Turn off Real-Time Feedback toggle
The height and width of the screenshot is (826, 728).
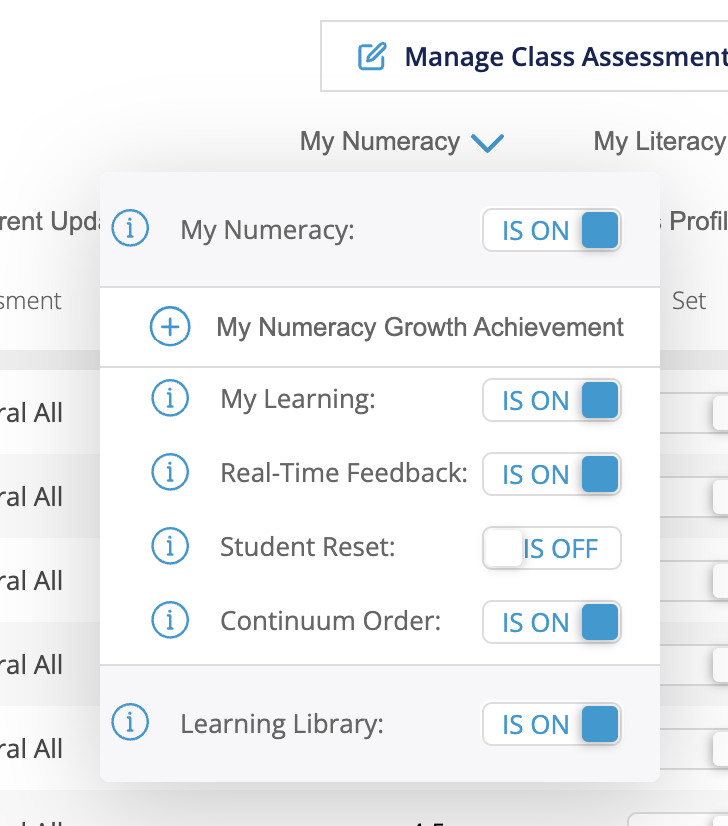[x=552, y=474]
